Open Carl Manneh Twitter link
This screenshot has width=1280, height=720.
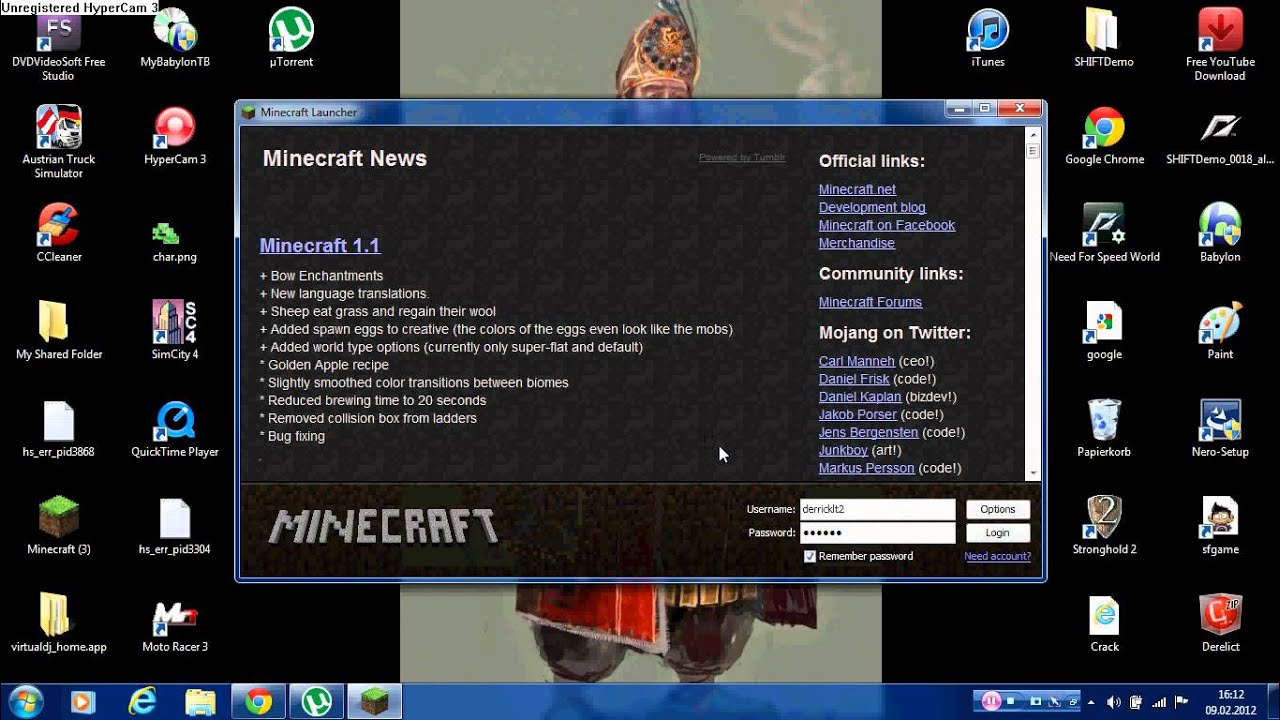point(856,361)
